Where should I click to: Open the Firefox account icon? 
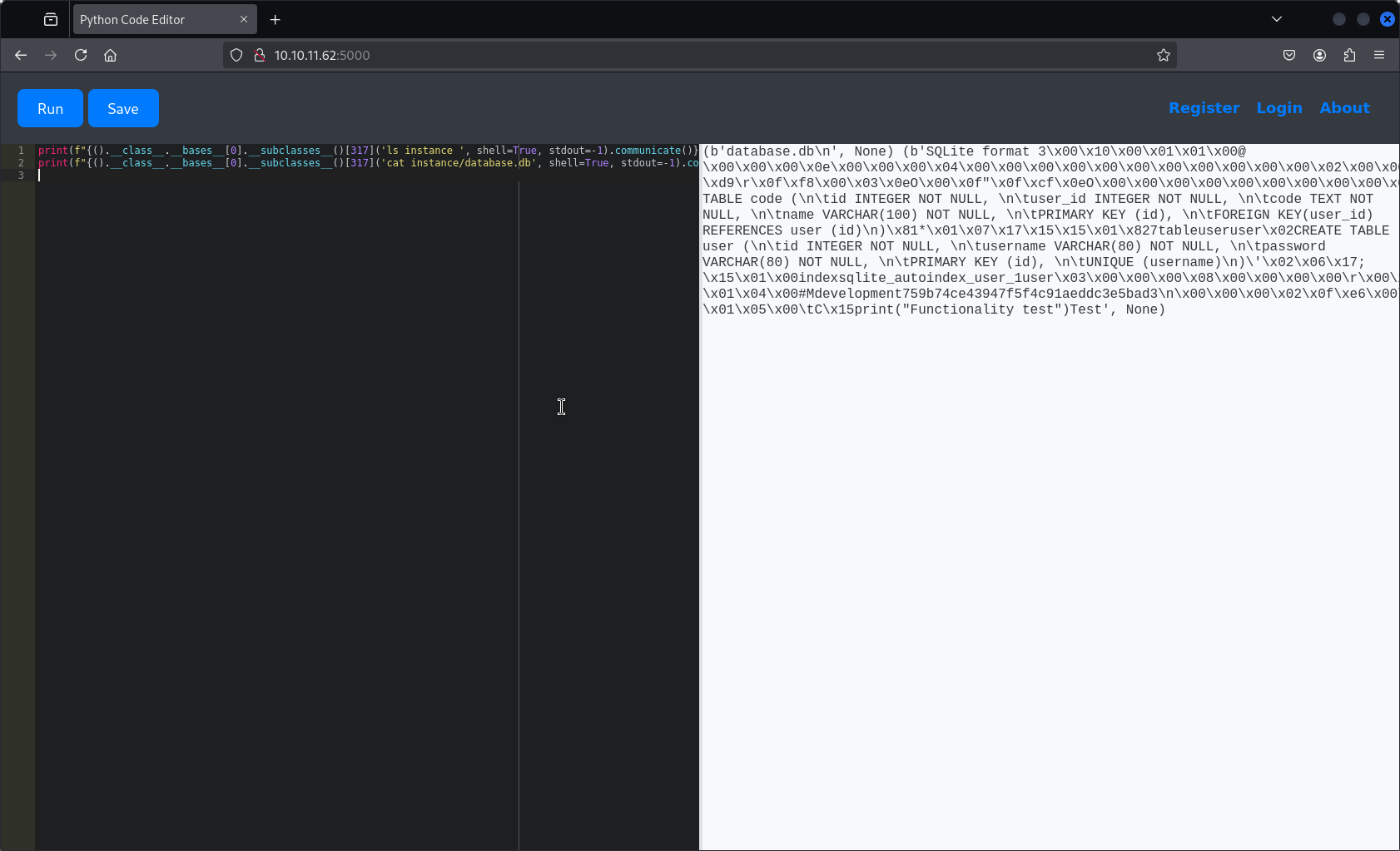[x=1319, y=55]
